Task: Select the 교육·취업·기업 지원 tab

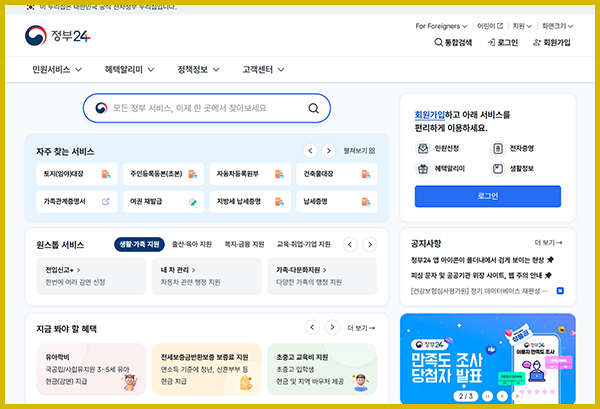Action: (x=304, y=244)
